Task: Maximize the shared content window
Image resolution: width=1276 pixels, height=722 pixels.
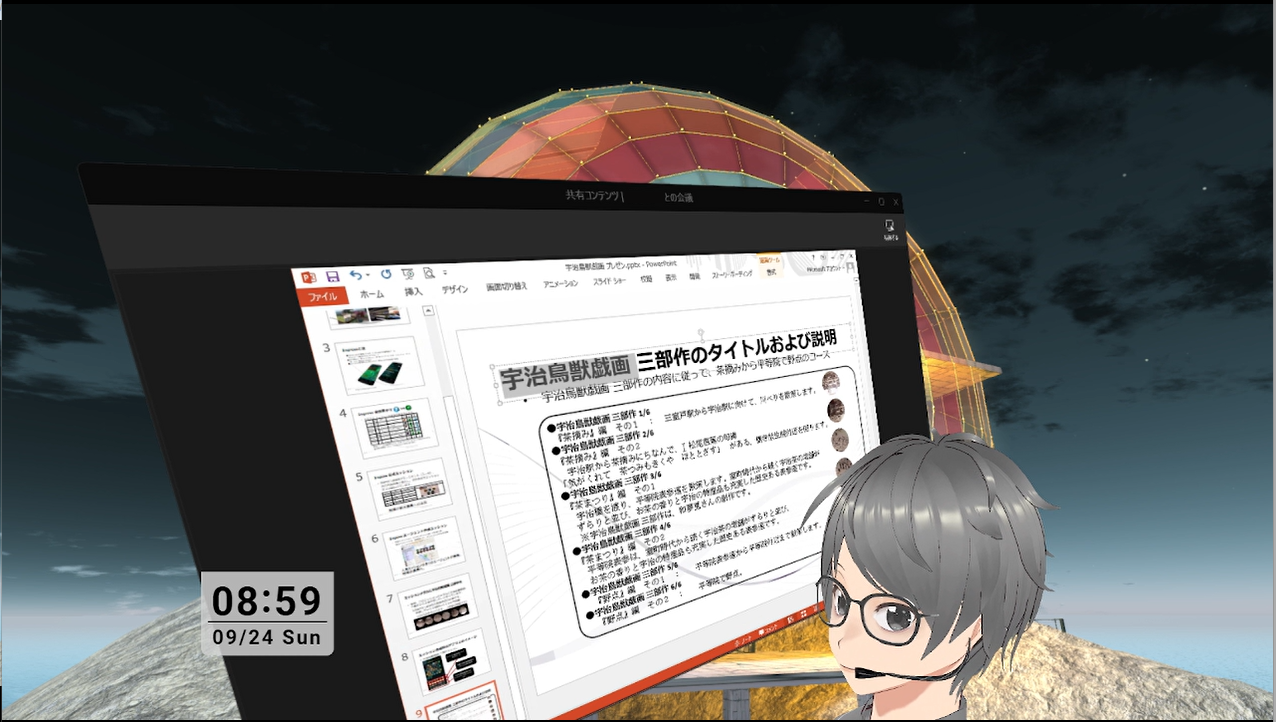Action: 881,202
